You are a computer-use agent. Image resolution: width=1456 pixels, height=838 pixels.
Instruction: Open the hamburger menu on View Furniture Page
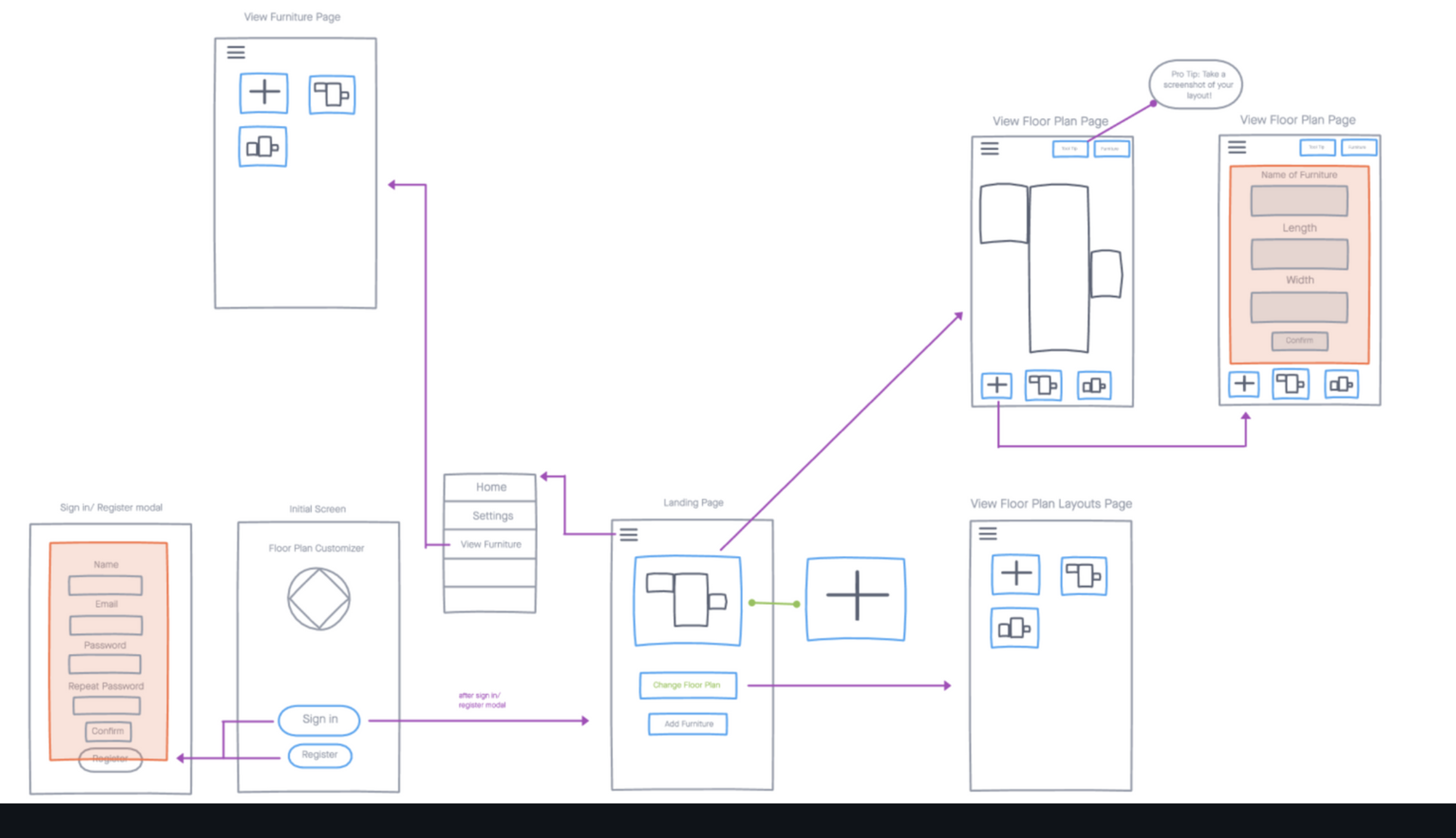(236, 52)
